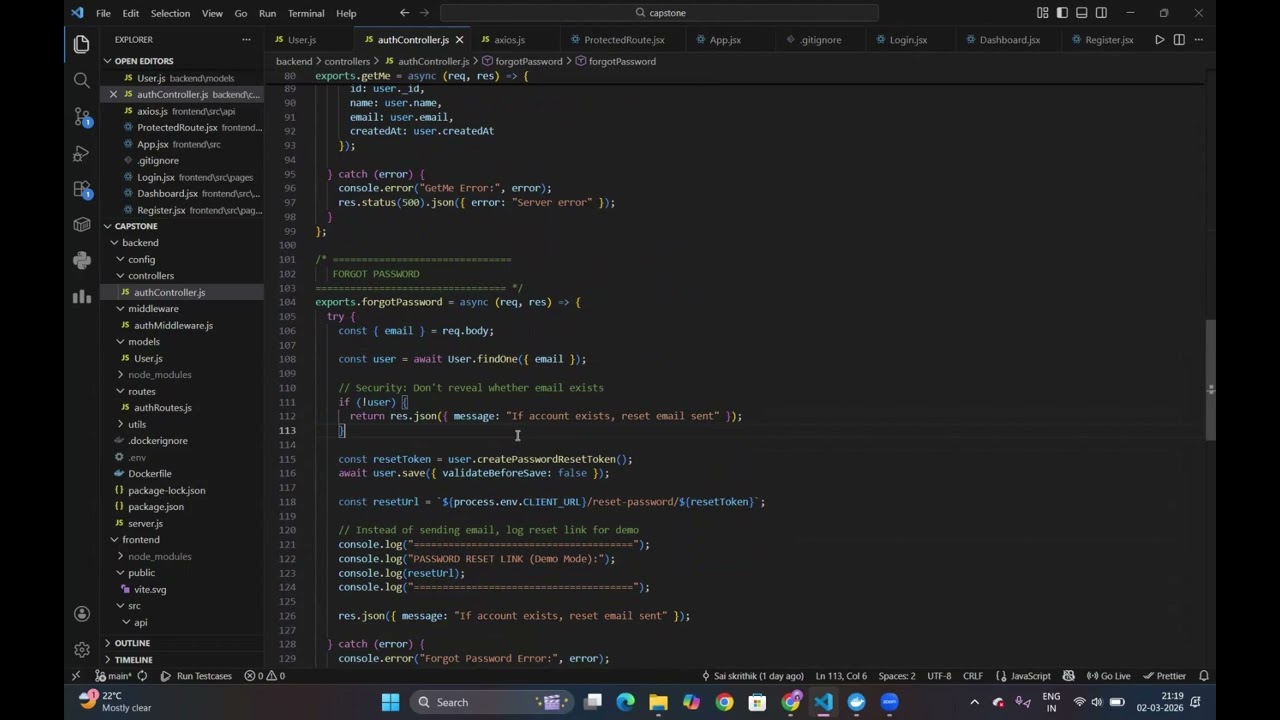Click the capstone command center search box
Image resolution: width=1280 pixels, height=720 pixels.
[659, 13]
